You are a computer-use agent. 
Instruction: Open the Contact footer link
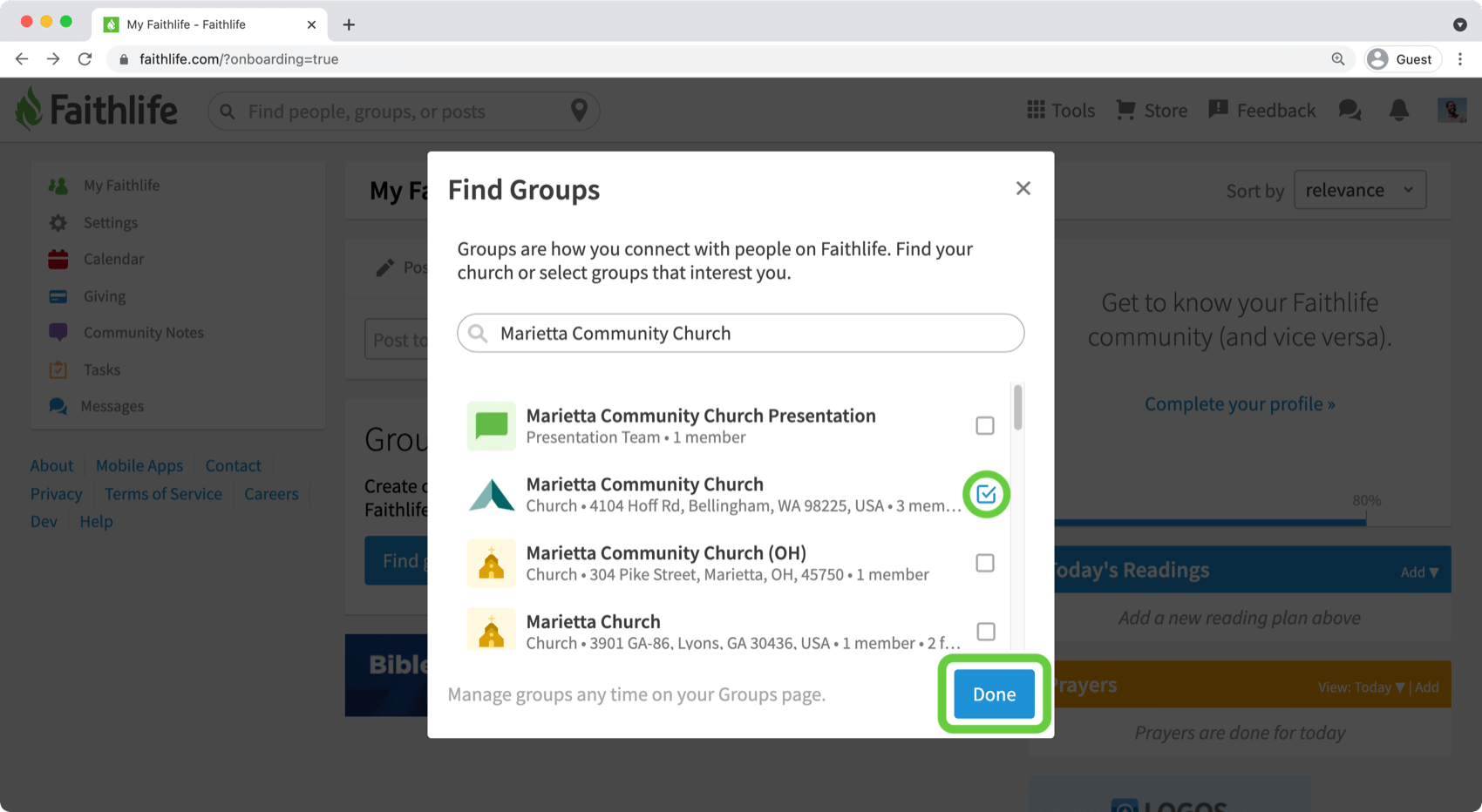233,466
